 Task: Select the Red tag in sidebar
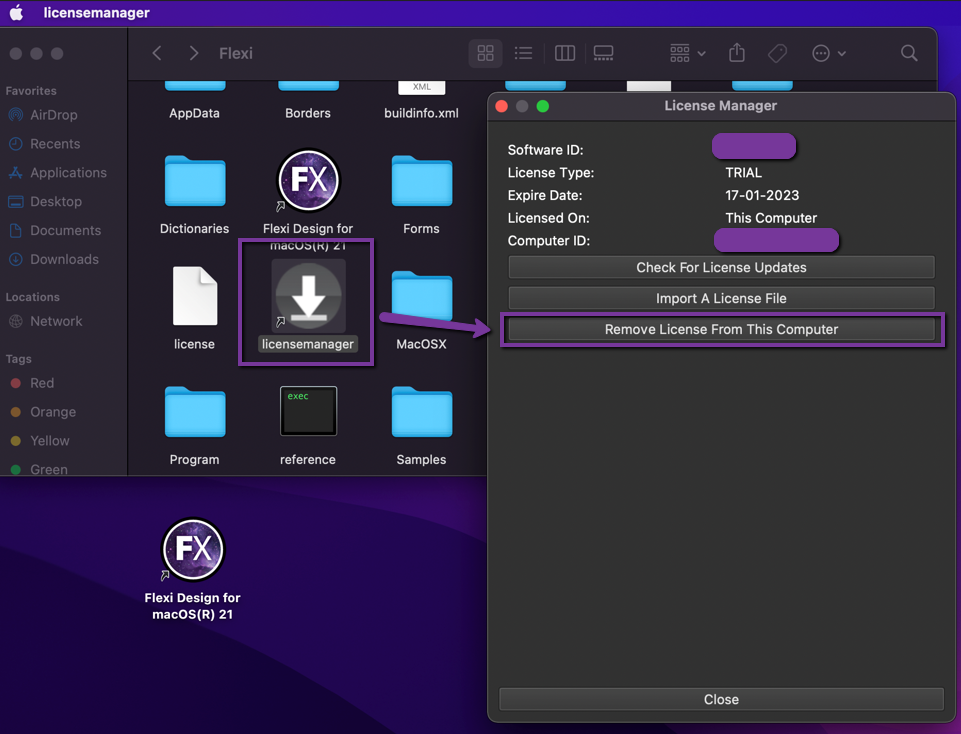[42, 383]
